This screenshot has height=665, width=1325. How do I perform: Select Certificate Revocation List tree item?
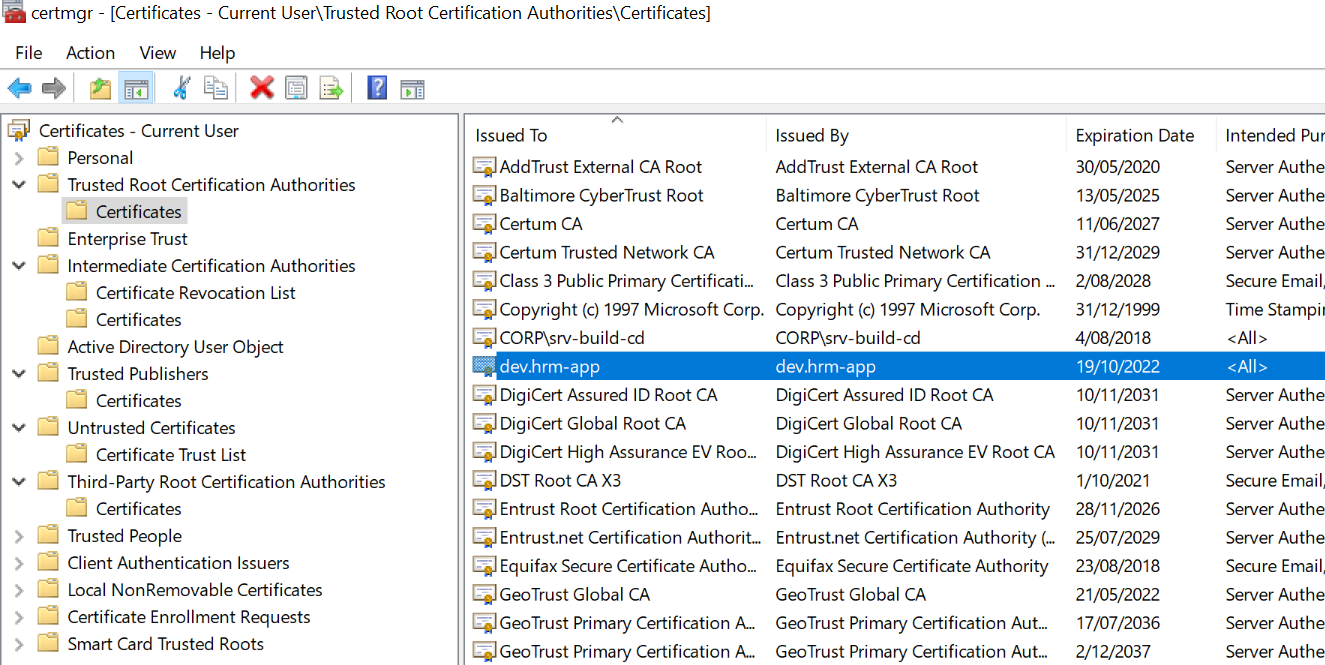[196, 293]
